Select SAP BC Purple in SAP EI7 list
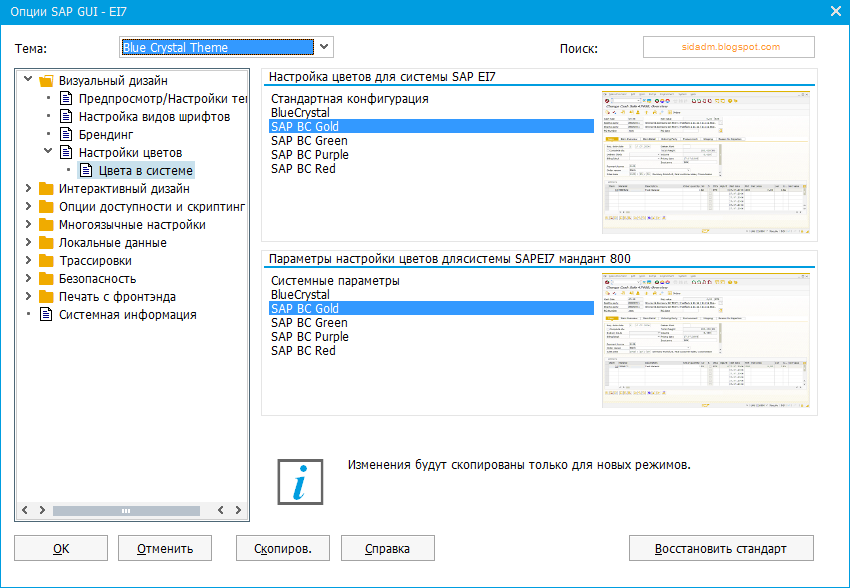 (310, 154)
